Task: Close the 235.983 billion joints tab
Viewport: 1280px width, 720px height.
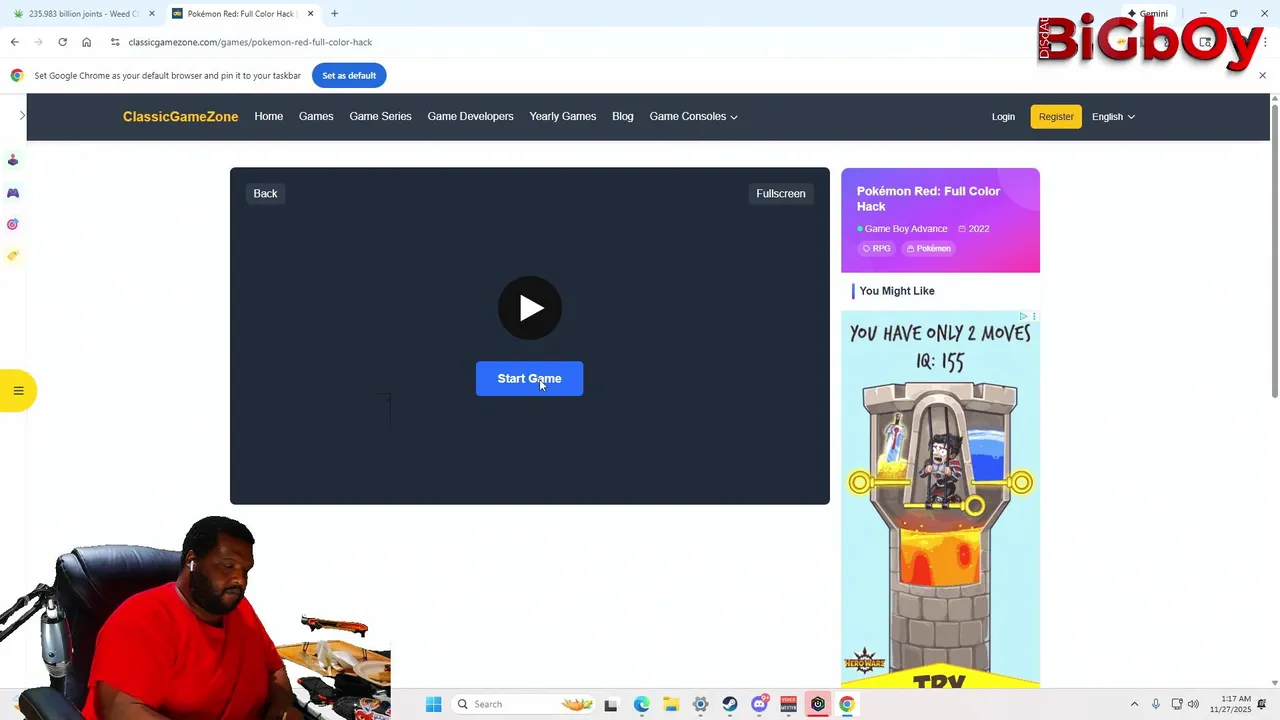Action: point(152,14)
